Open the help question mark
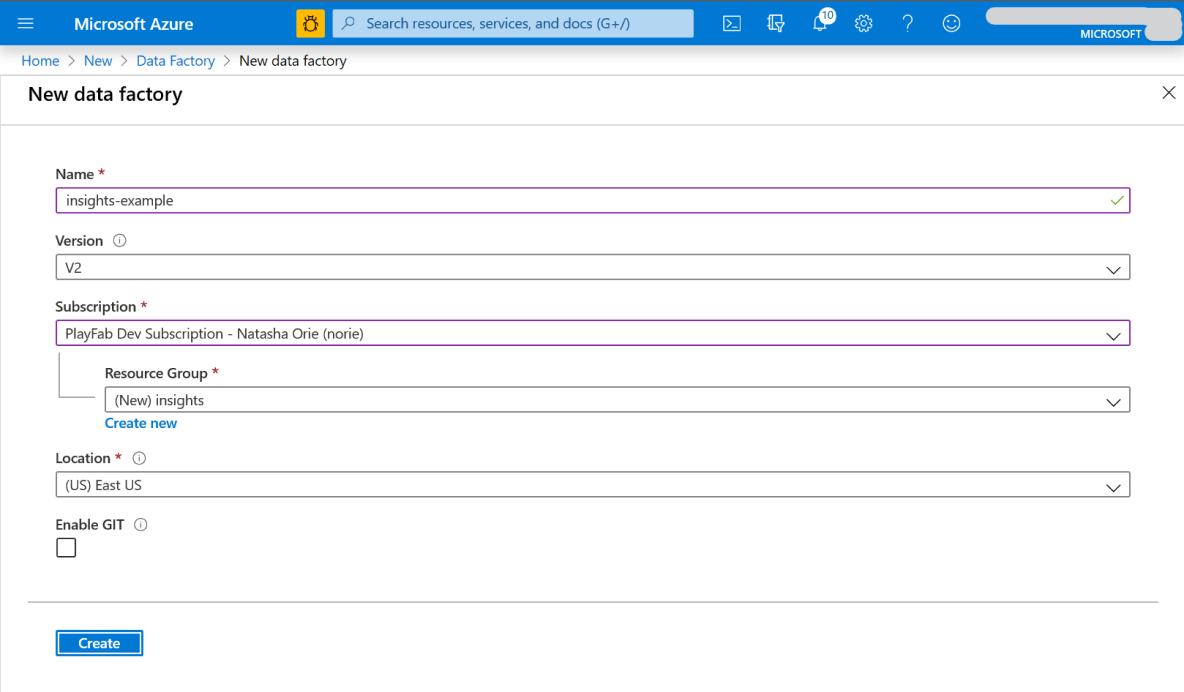The width and height of the screenshot is (1184, 692). pos(907,23)
